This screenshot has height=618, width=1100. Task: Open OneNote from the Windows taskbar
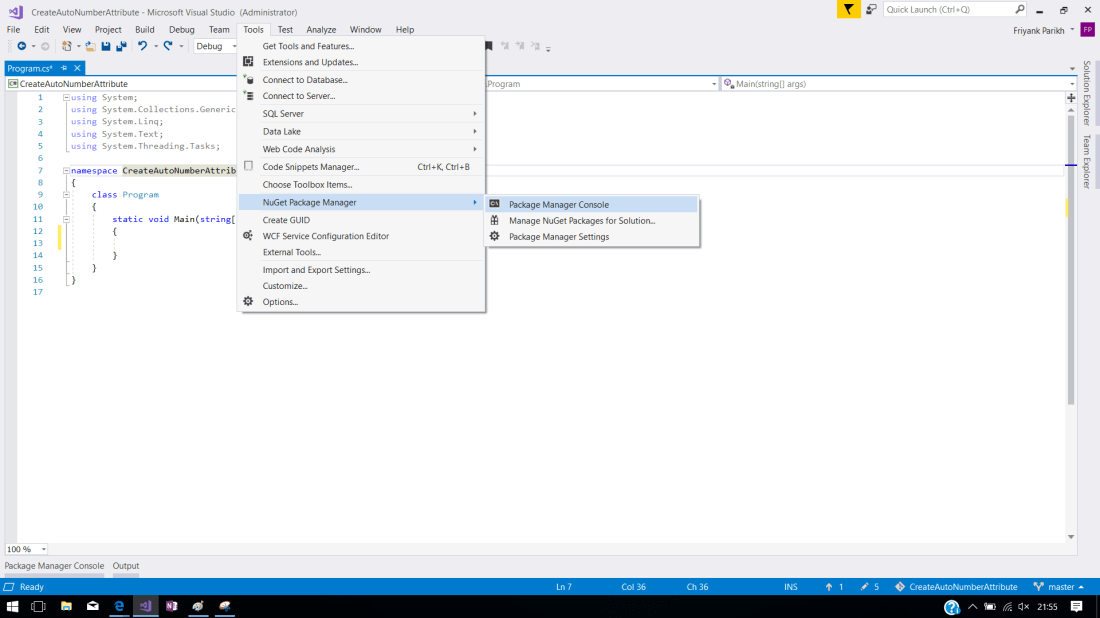click(x=172, y=606)
